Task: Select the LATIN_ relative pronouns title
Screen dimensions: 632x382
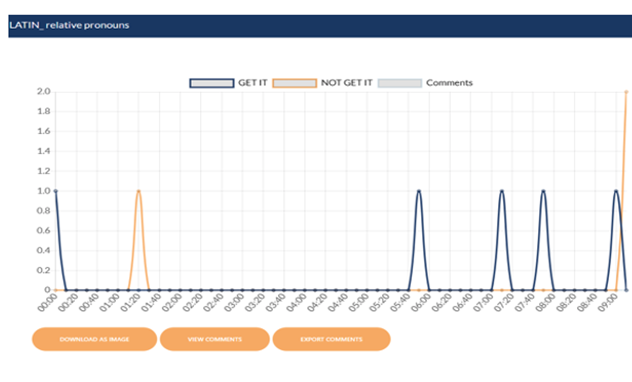Action: (69, 25)
